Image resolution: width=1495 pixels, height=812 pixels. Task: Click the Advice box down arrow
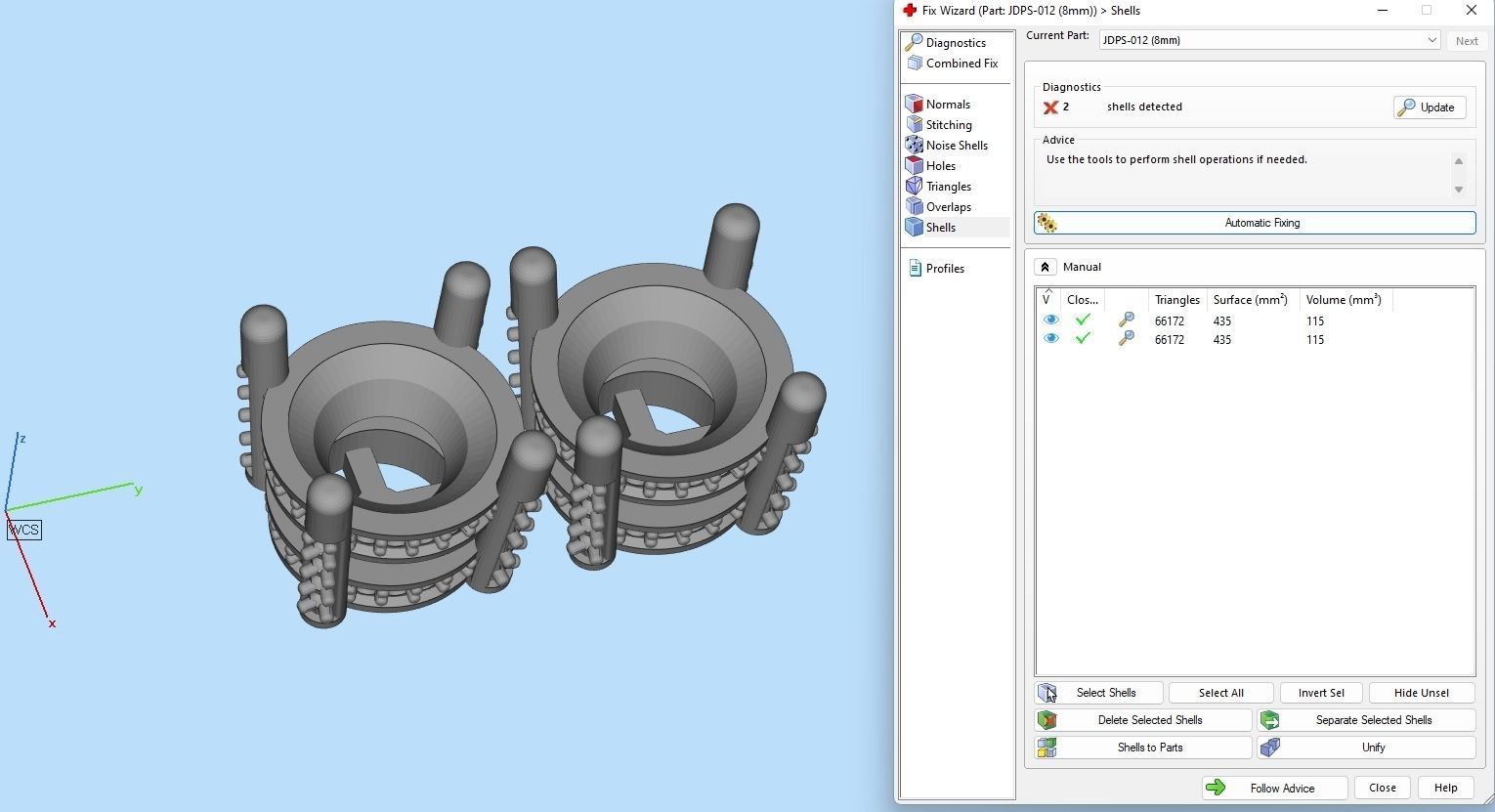coord(1459,190)
